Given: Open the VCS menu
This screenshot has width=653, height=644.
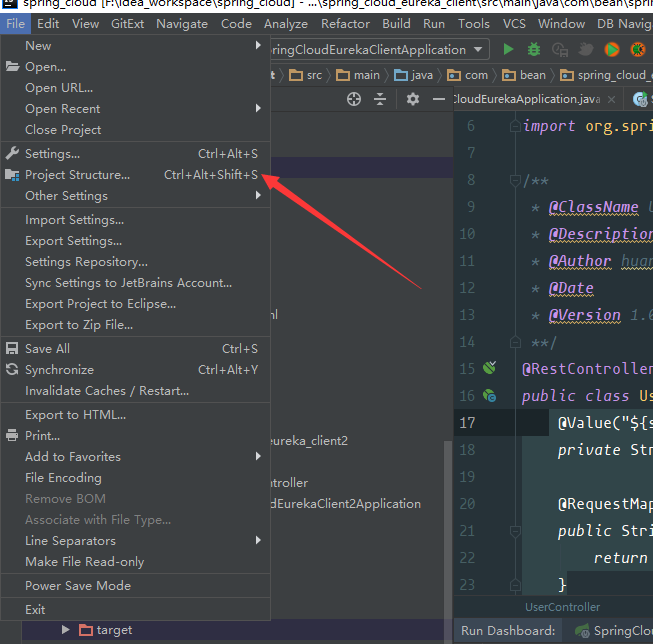Looking at the screenshot, I should click(514, 24).
